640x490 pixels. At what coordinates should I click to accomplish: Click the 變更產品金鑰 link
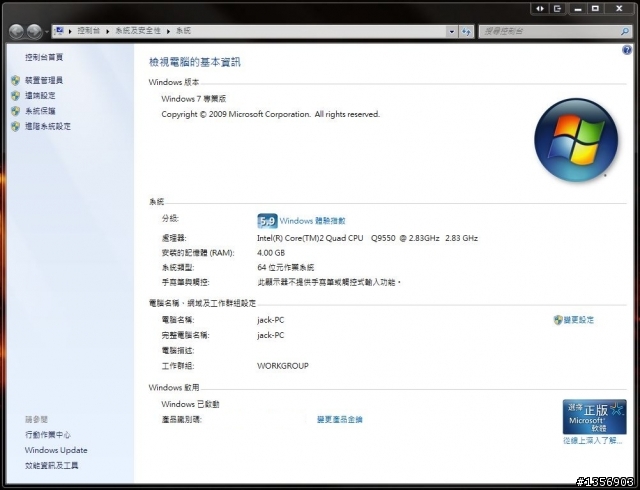[x=340, y=419]
